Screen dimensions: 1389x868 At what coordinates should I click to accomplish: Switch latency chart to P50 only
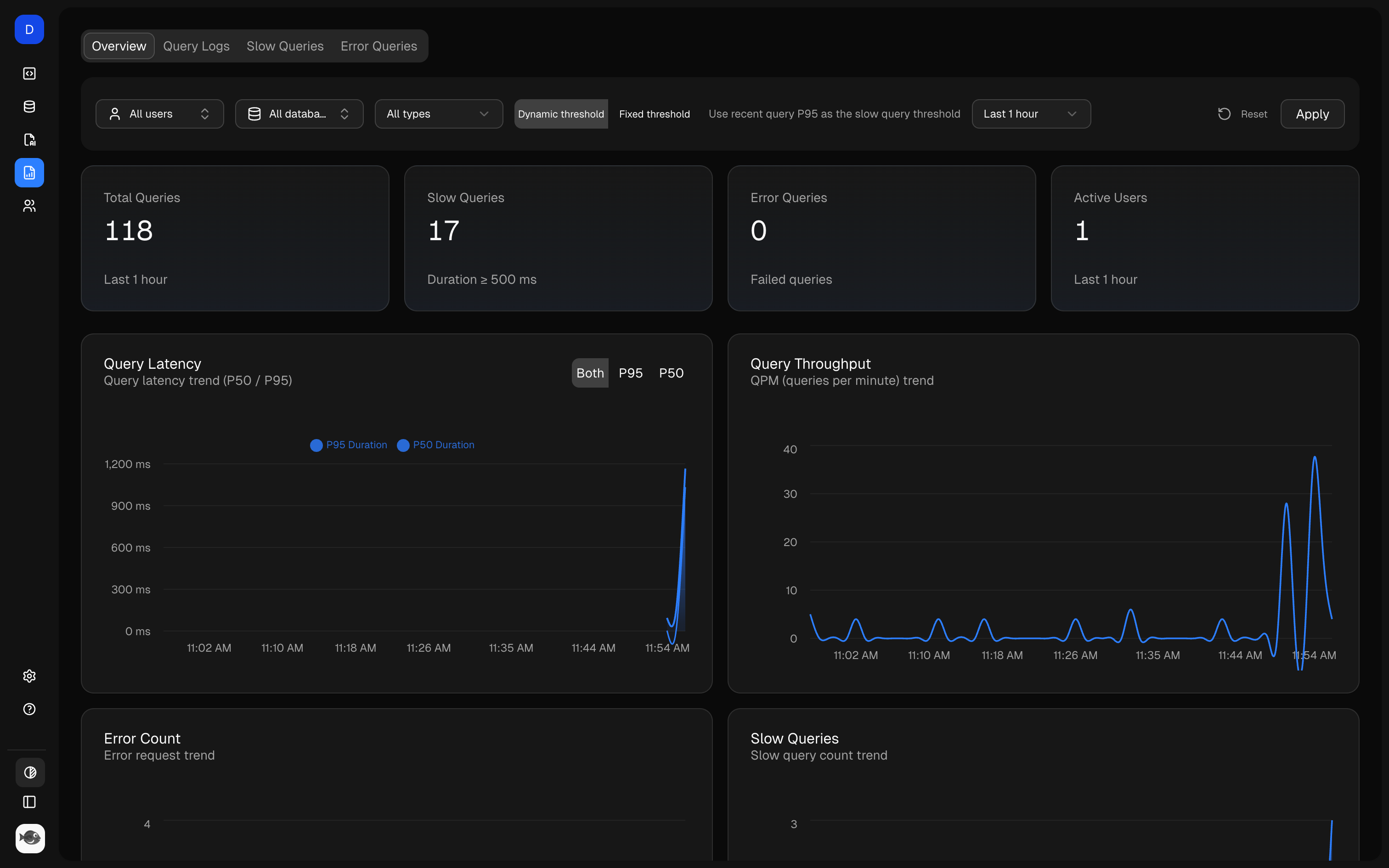(x=671, y=373)
